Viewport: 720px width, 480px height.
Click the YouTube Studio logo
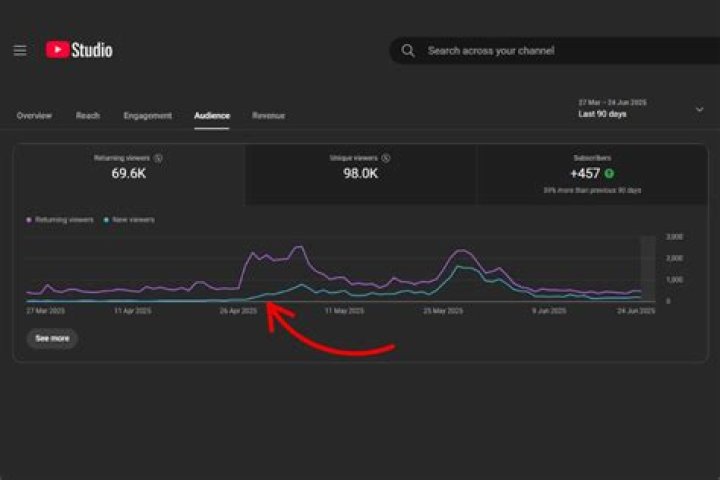[79, 50]
